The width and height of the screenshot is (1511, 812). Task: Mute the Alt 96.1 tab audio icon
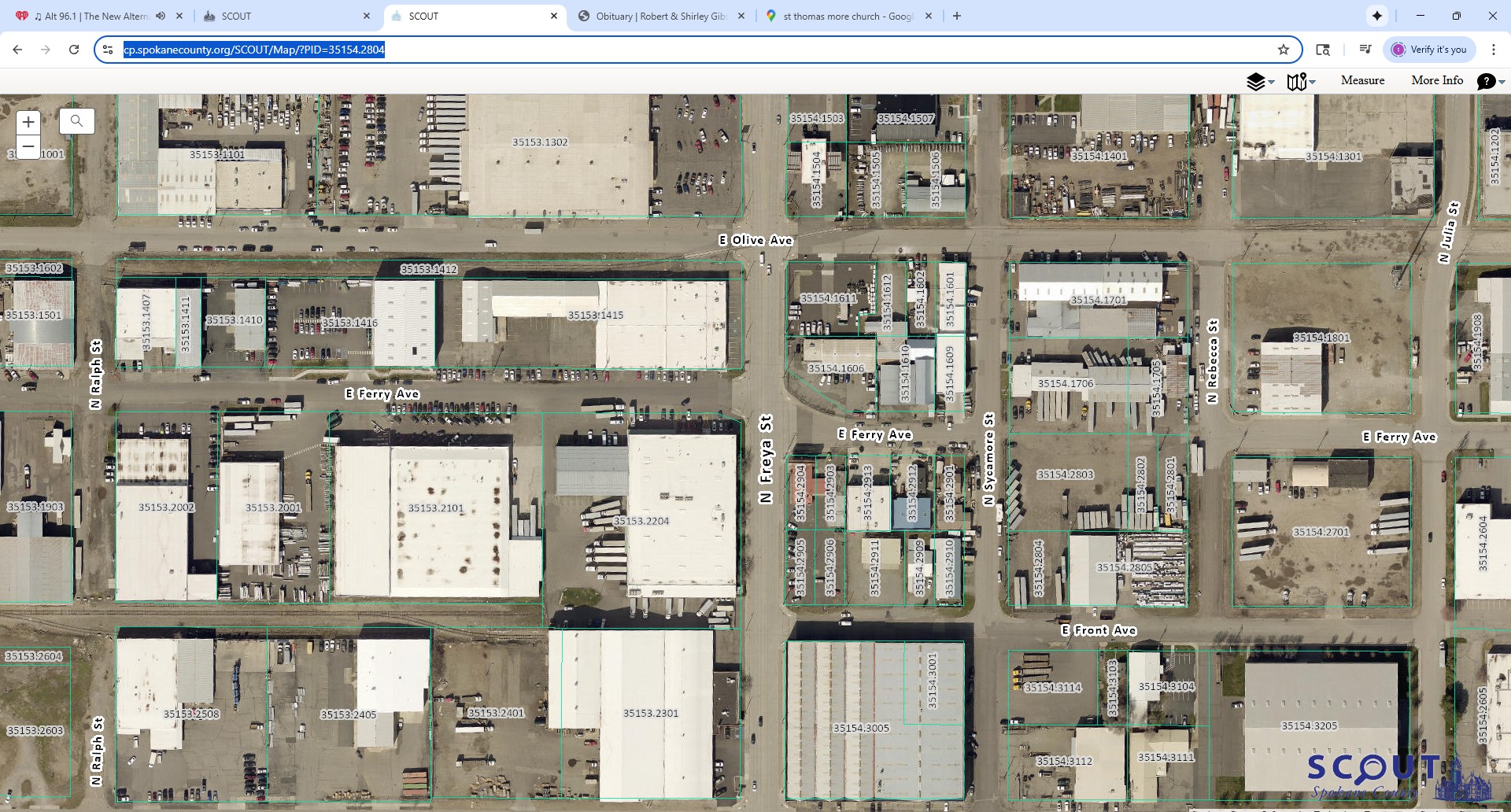(161, 16)
